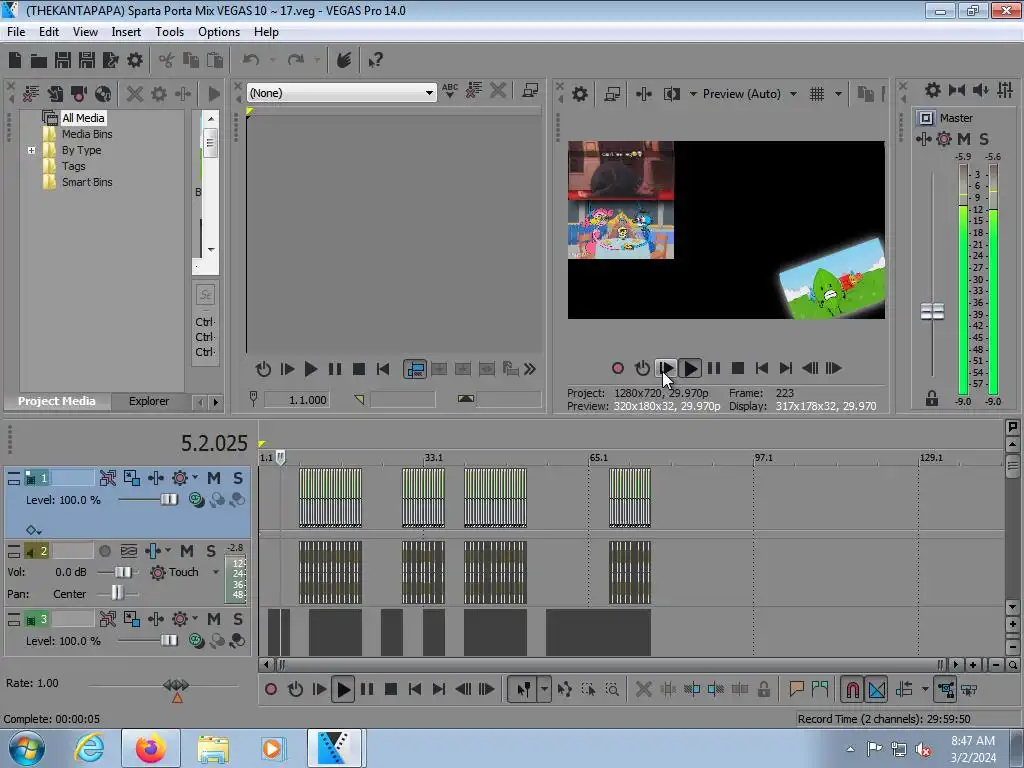
Task: Mute video track 3
Action: [214, 619]
